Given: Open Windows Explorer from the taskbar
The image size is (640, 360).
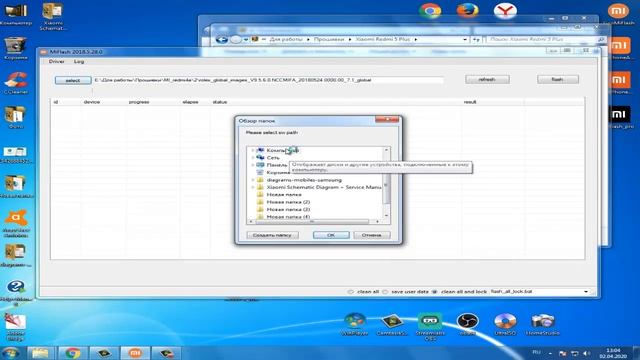Looking at the screenshot, I should click(x=40, y=353).
